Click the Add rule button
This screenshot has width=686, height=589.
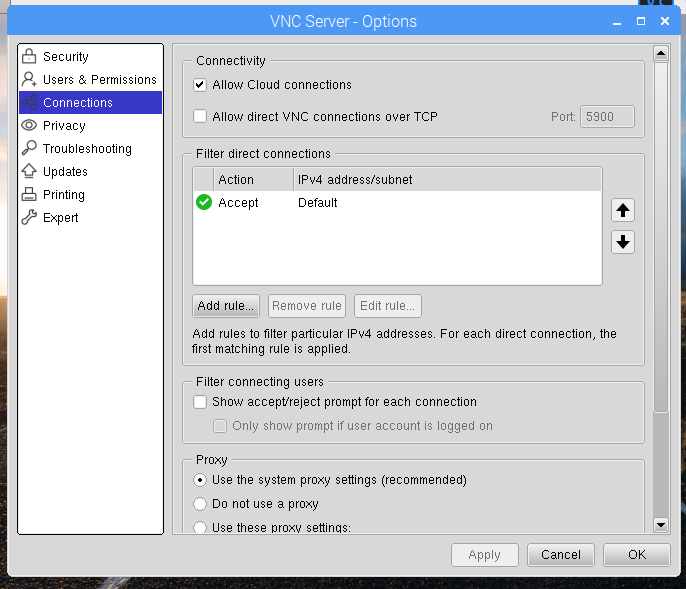point(227,306)
